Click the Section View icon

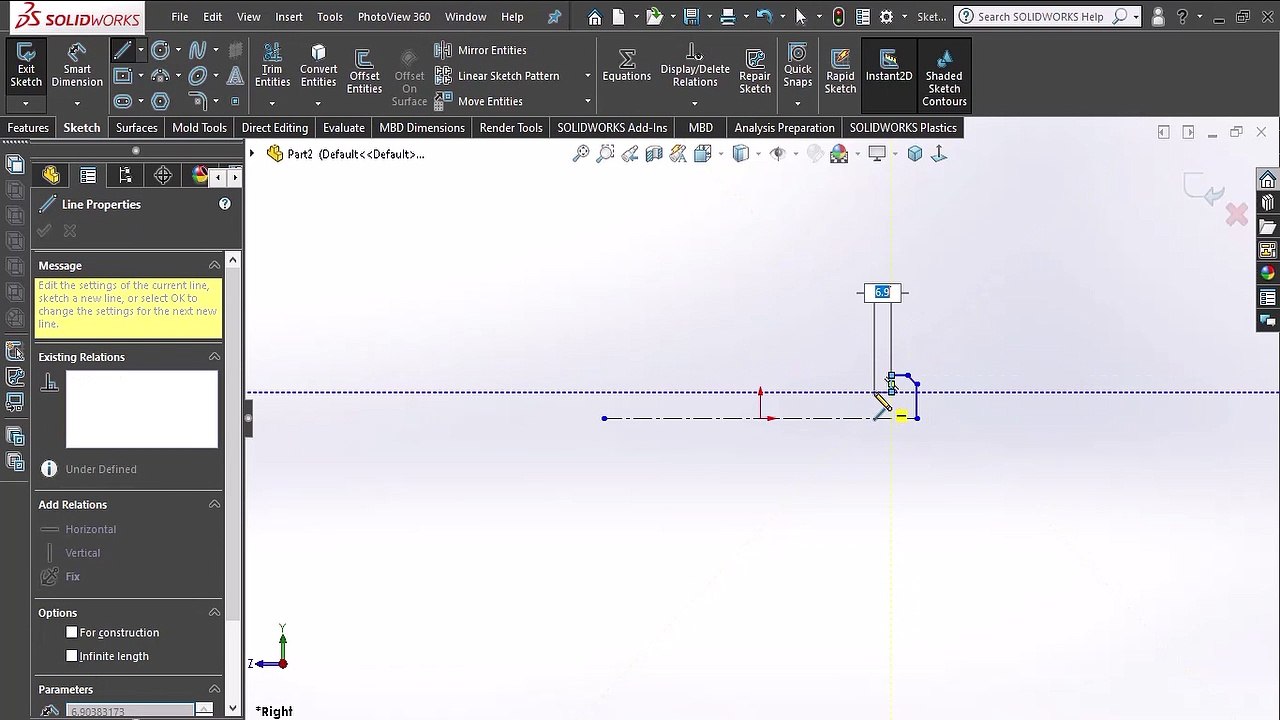(654, 154)
